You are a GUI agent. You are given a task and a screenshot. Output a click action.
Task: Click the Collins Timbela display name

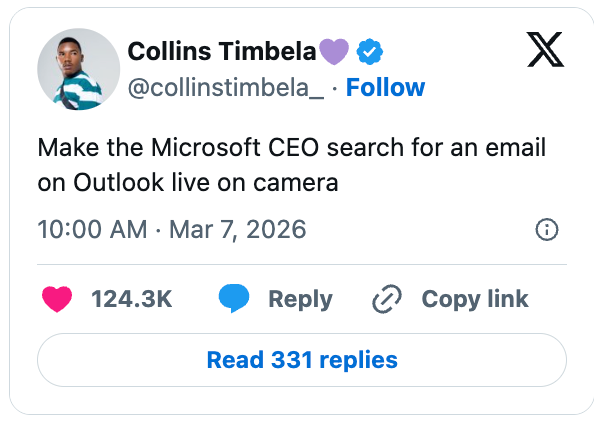tap(221, 52)
